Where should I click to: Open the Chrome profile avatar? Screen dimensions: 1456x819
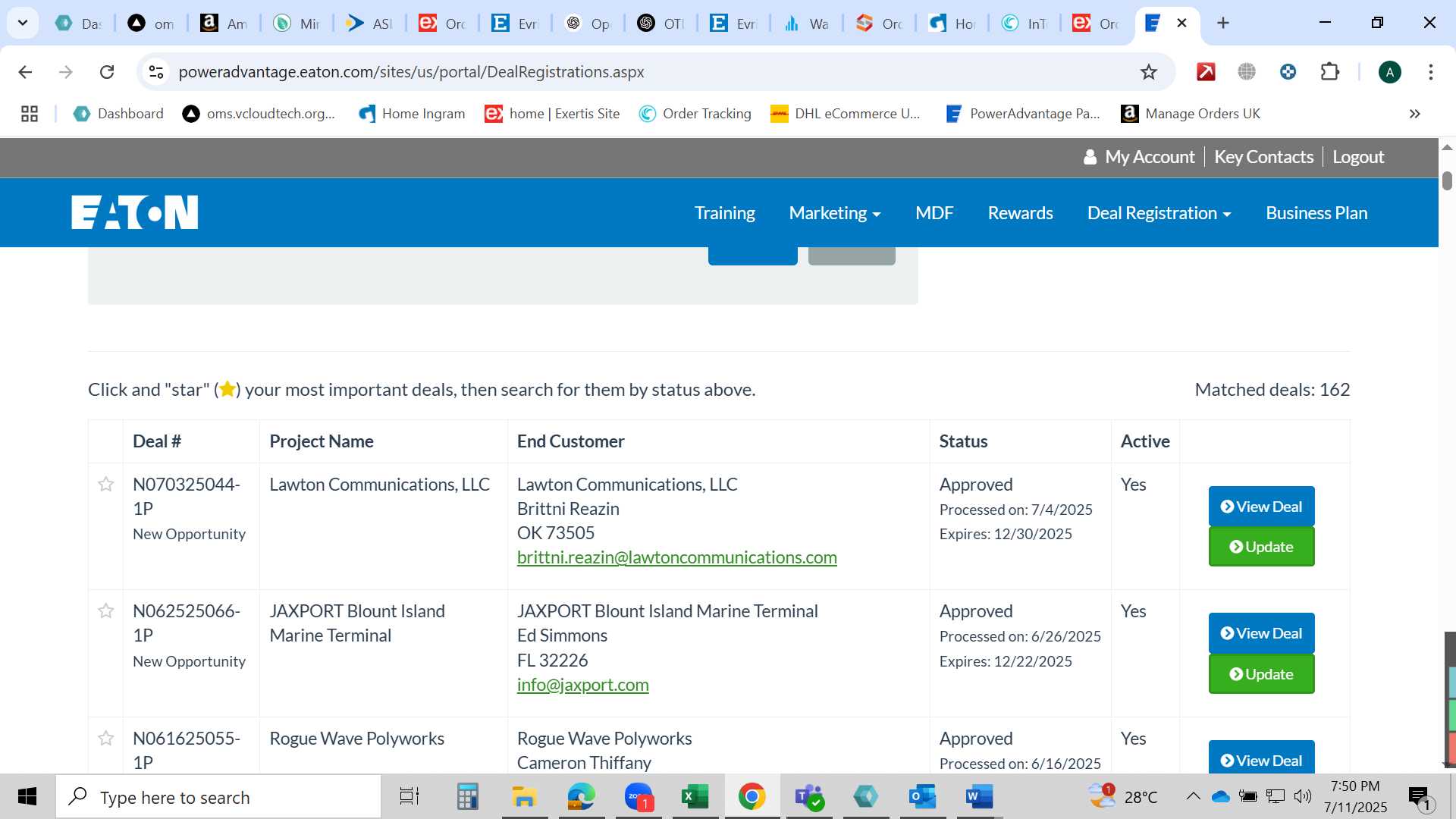(x=1389, y=72)
